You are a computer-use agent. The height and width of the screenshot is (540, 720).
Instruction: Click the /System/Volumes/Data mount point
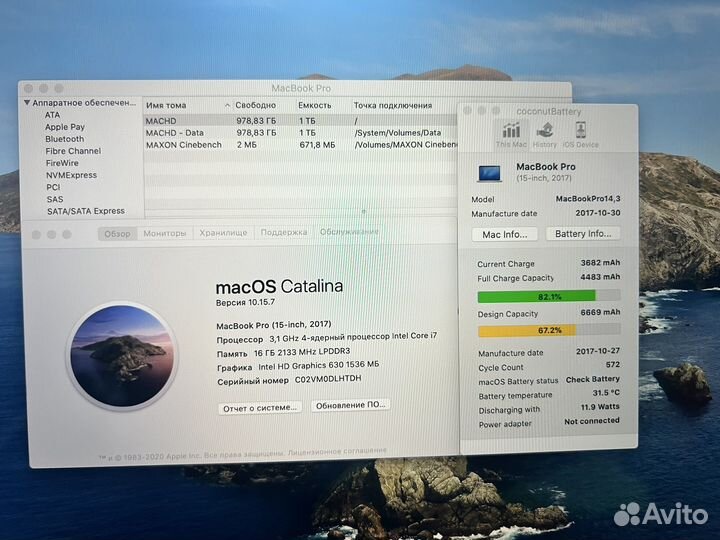coord(398,133)
